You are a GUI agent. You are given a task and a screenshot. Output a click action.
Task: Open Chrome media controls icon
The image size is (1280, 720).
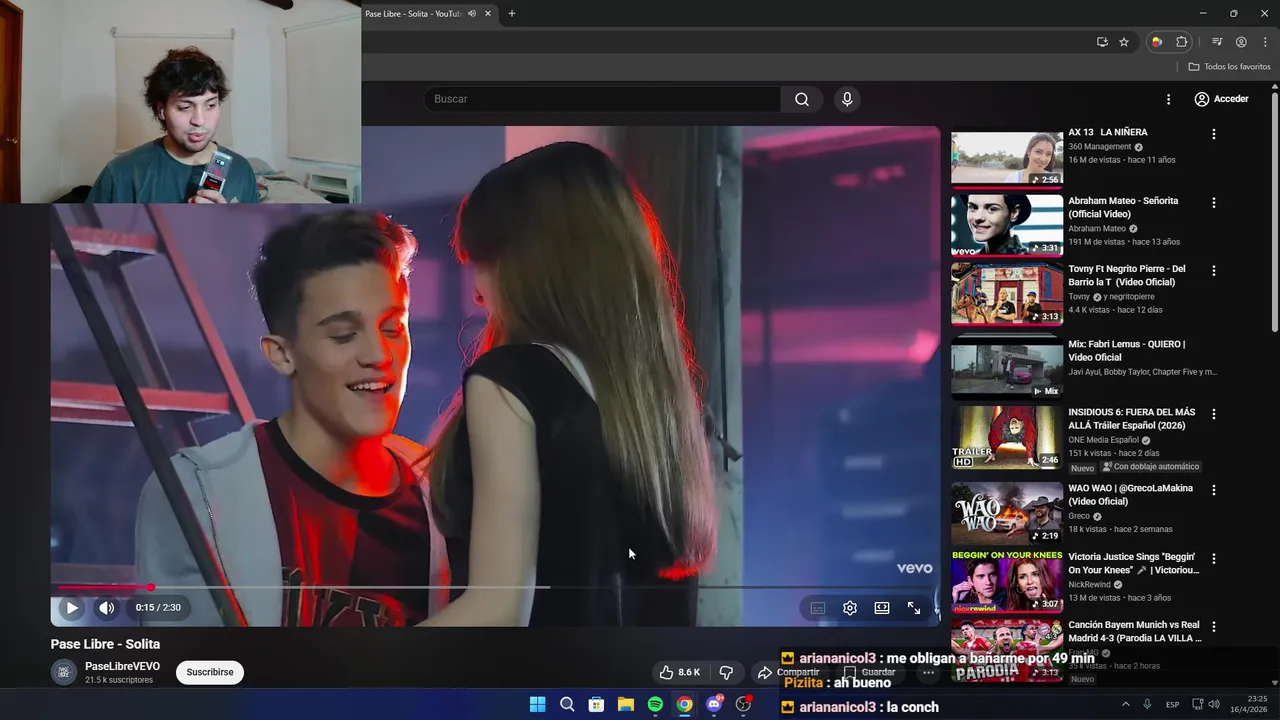click(x=1217, y=42)
